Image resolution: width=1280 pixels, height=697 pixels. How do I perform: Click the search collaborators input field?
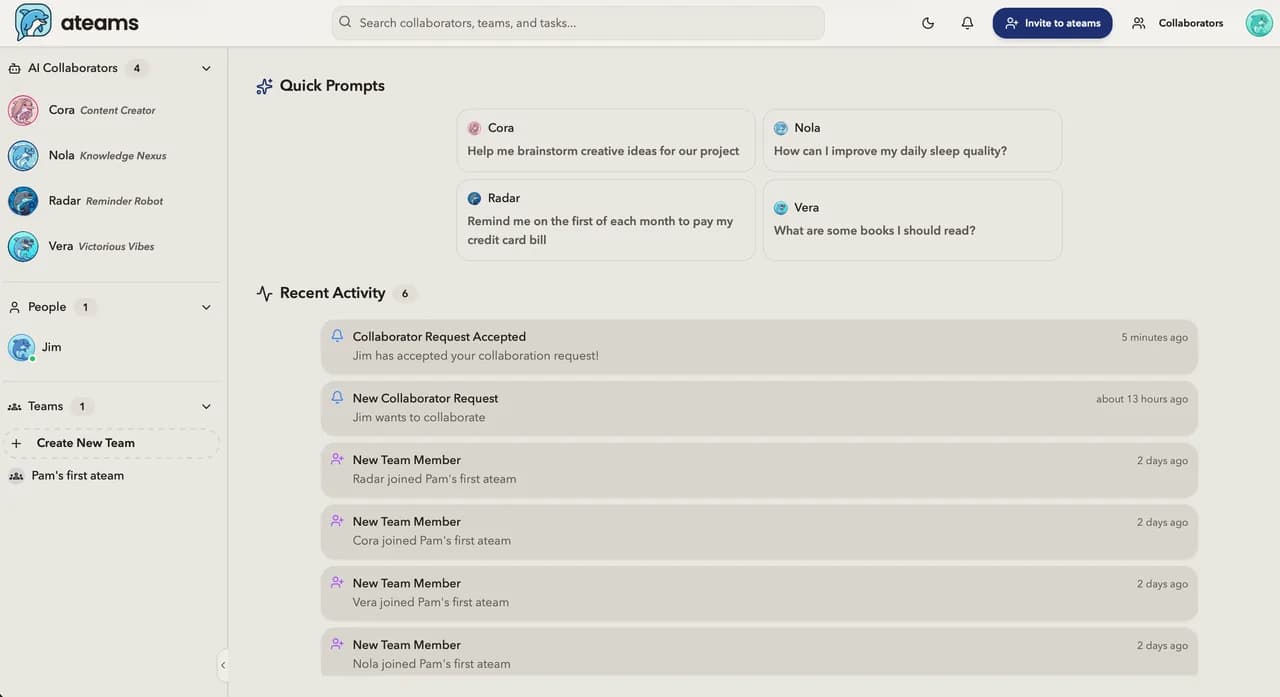pos(578,22)
